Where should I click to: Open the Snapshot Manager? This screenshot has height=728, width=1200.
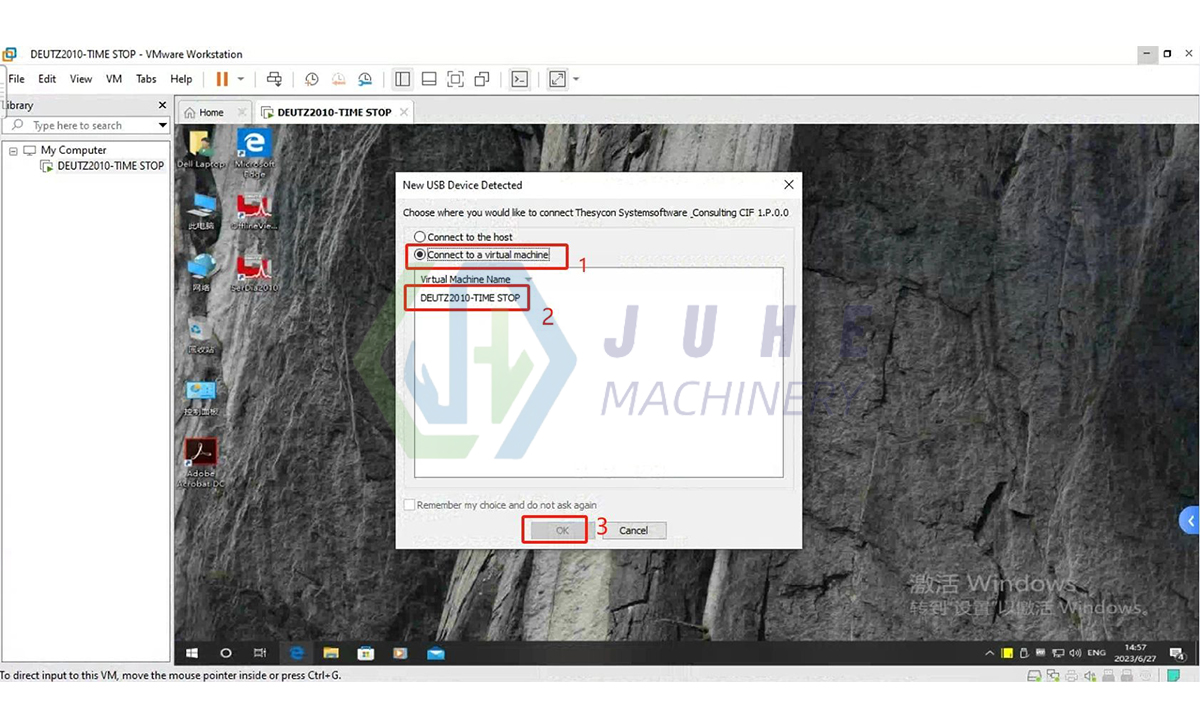[x=365, y=79]
